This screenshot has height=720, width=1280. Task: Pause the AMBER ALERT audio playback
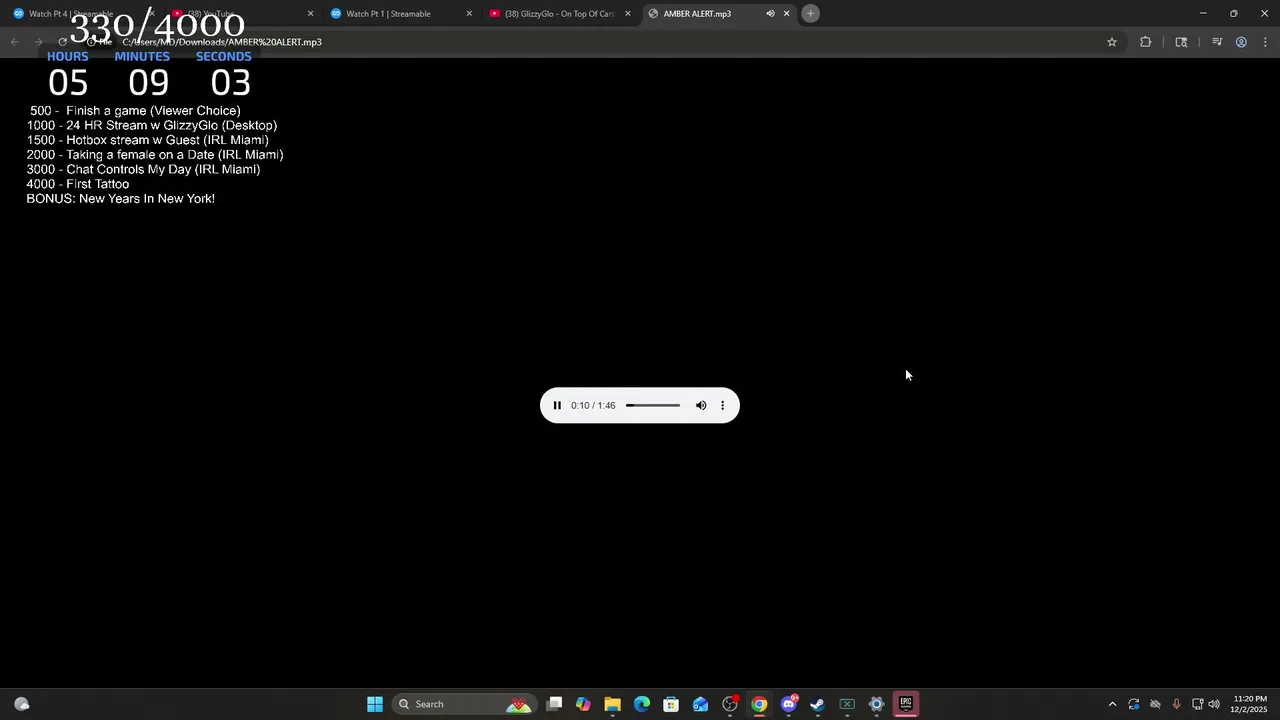(557, 405)
